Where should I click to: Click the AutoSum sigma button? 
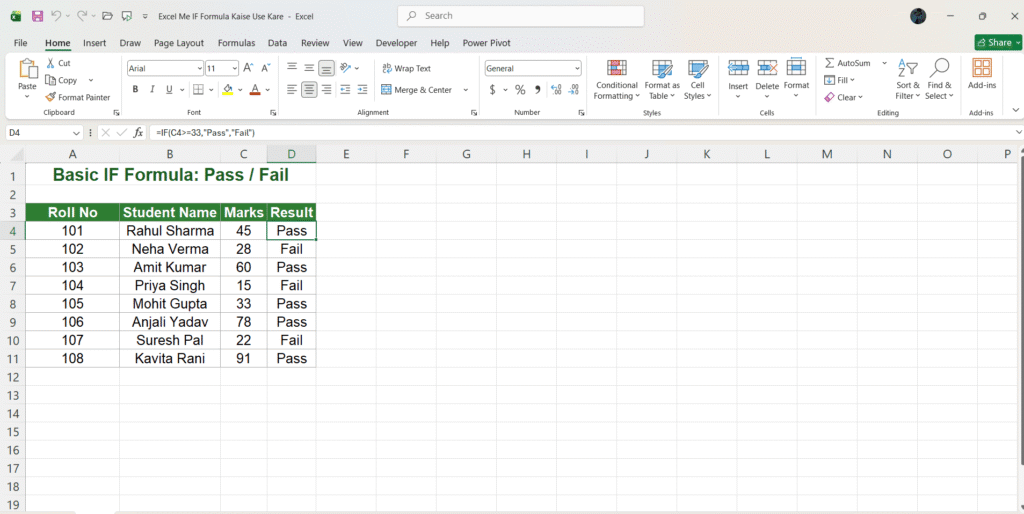(x=847, y=63)
